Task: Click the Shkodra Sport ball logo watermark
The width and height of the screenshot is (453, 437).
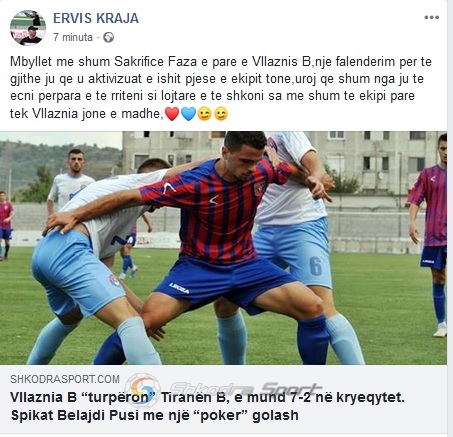Action: coord(143,390)
